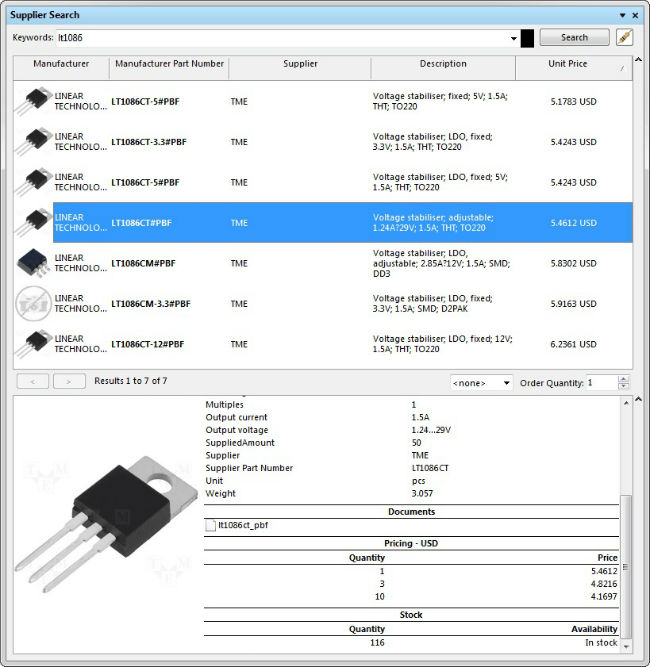Viewport: 650px width, 667px height.
Task: Click the next results page button
Action: (x=69, y=382)
